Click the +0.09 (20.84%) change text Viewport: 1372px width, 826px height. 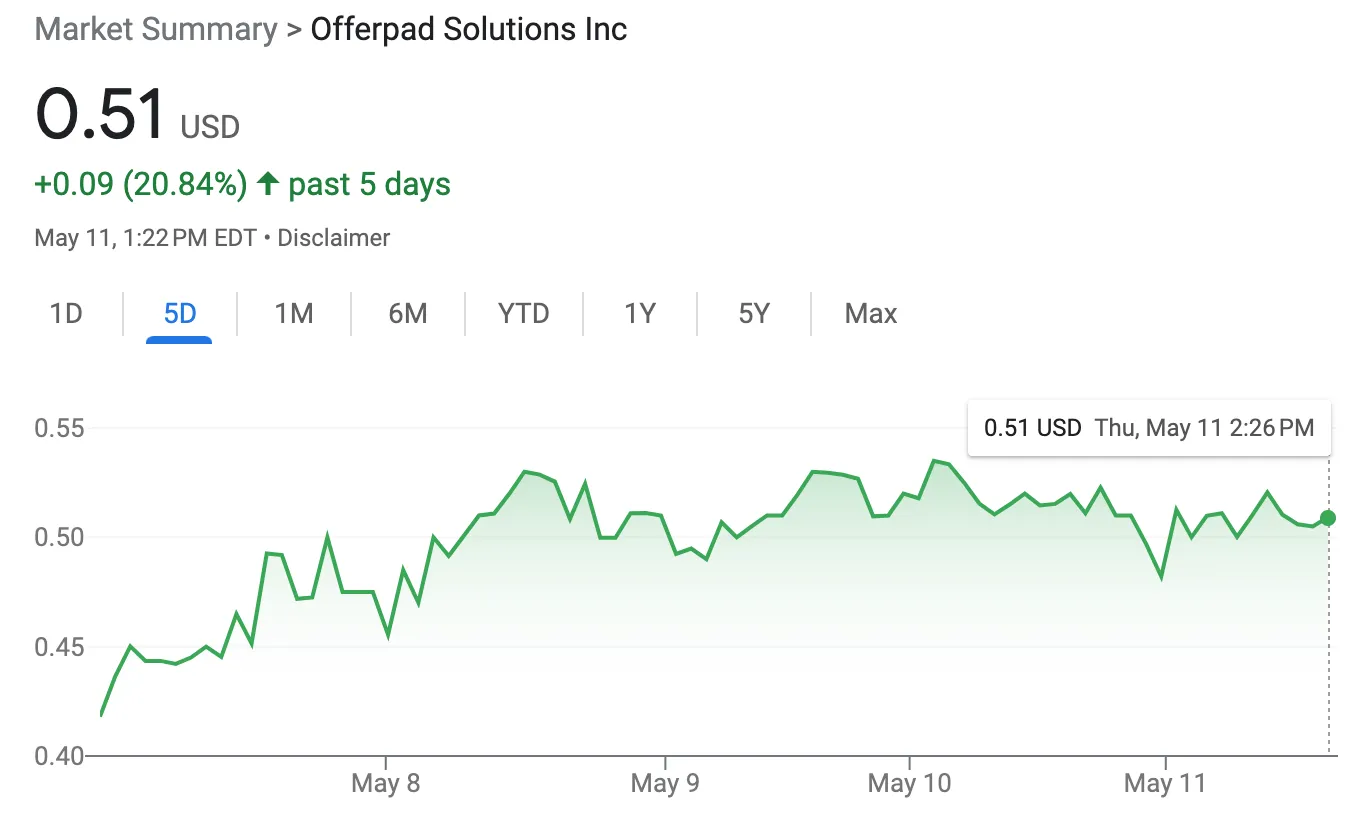141,184
